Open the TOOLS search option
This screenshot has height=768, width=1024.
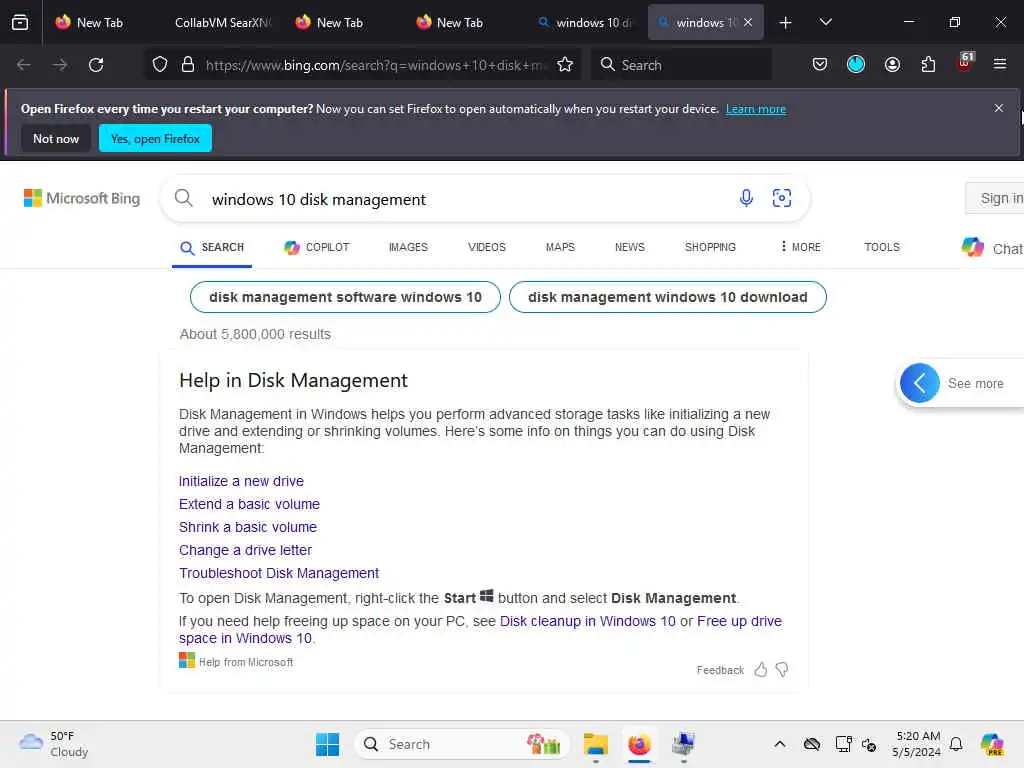[882, 247]
